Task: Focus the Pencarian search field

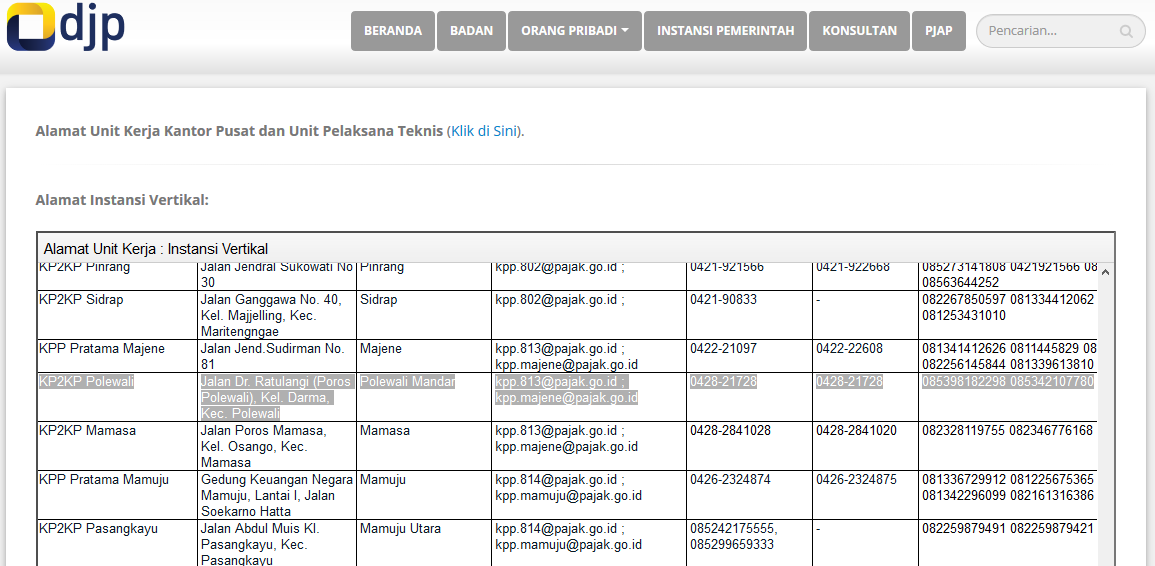Action: pyautogui.click(x=1050, y=31)
